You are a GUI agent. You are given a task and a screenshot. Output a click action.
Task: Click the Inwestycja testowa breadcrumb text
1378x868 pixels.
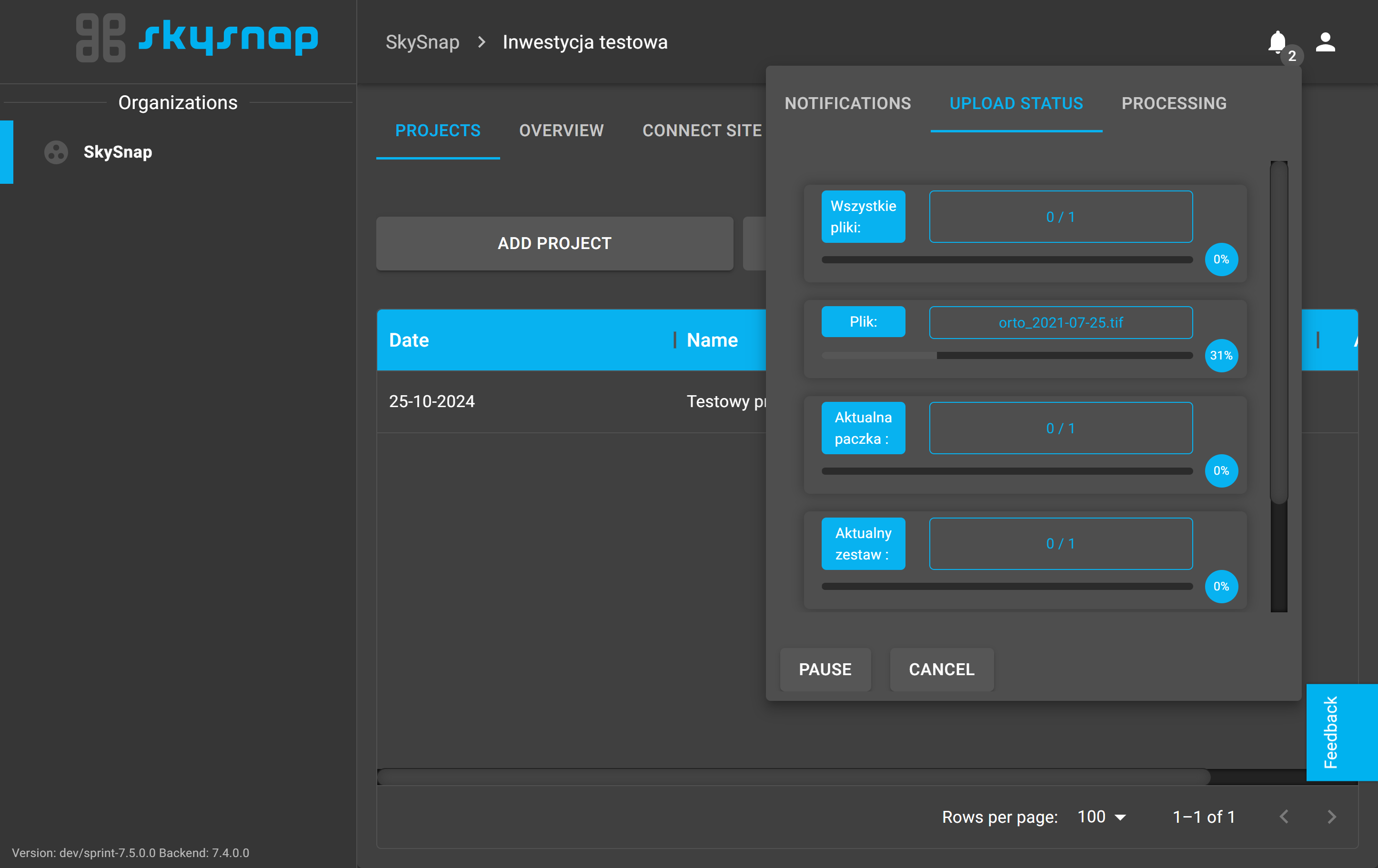tap(585, 42)
